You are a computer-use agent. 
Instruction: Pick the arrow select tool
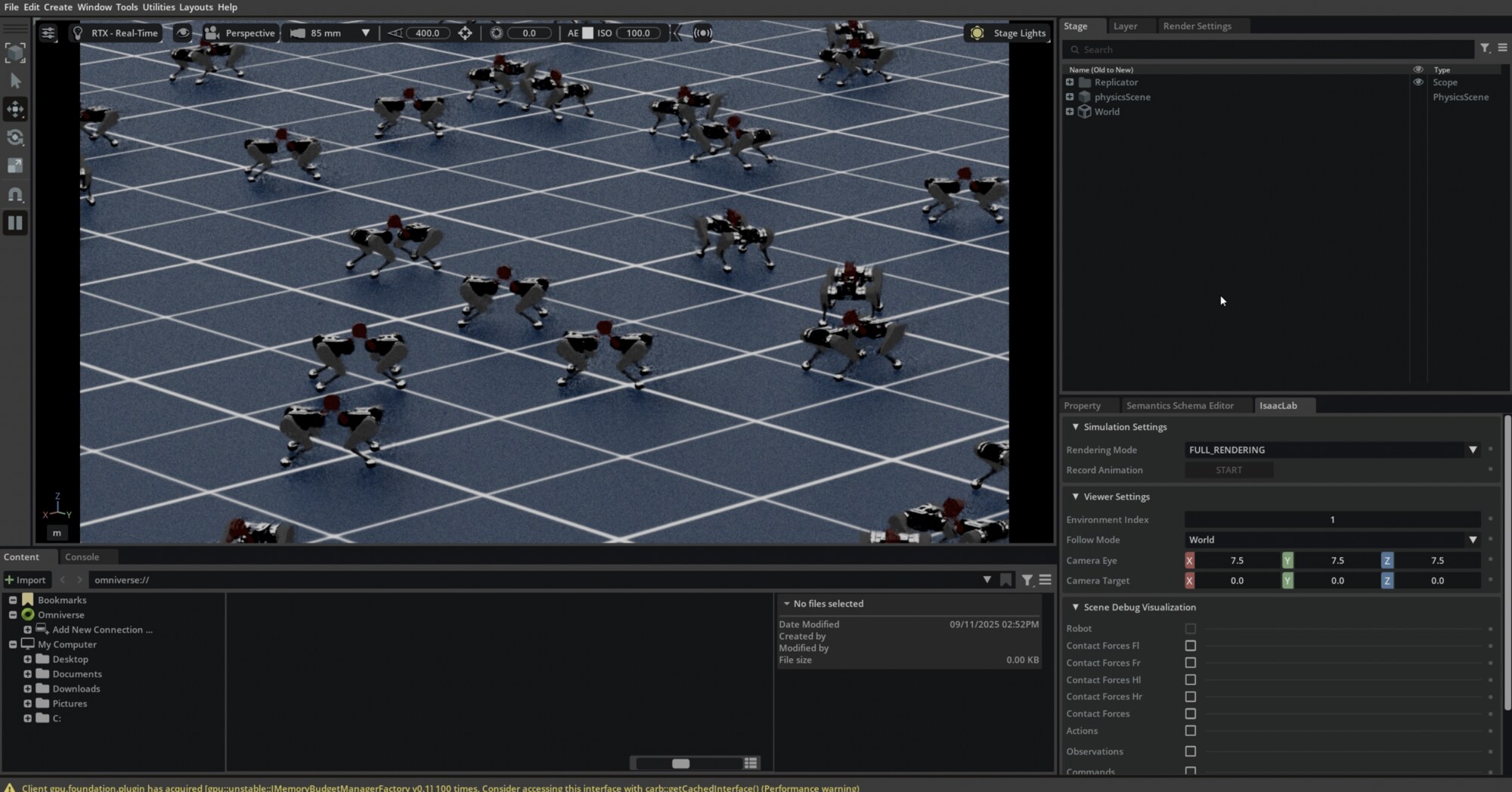click(x=15, y=81)
